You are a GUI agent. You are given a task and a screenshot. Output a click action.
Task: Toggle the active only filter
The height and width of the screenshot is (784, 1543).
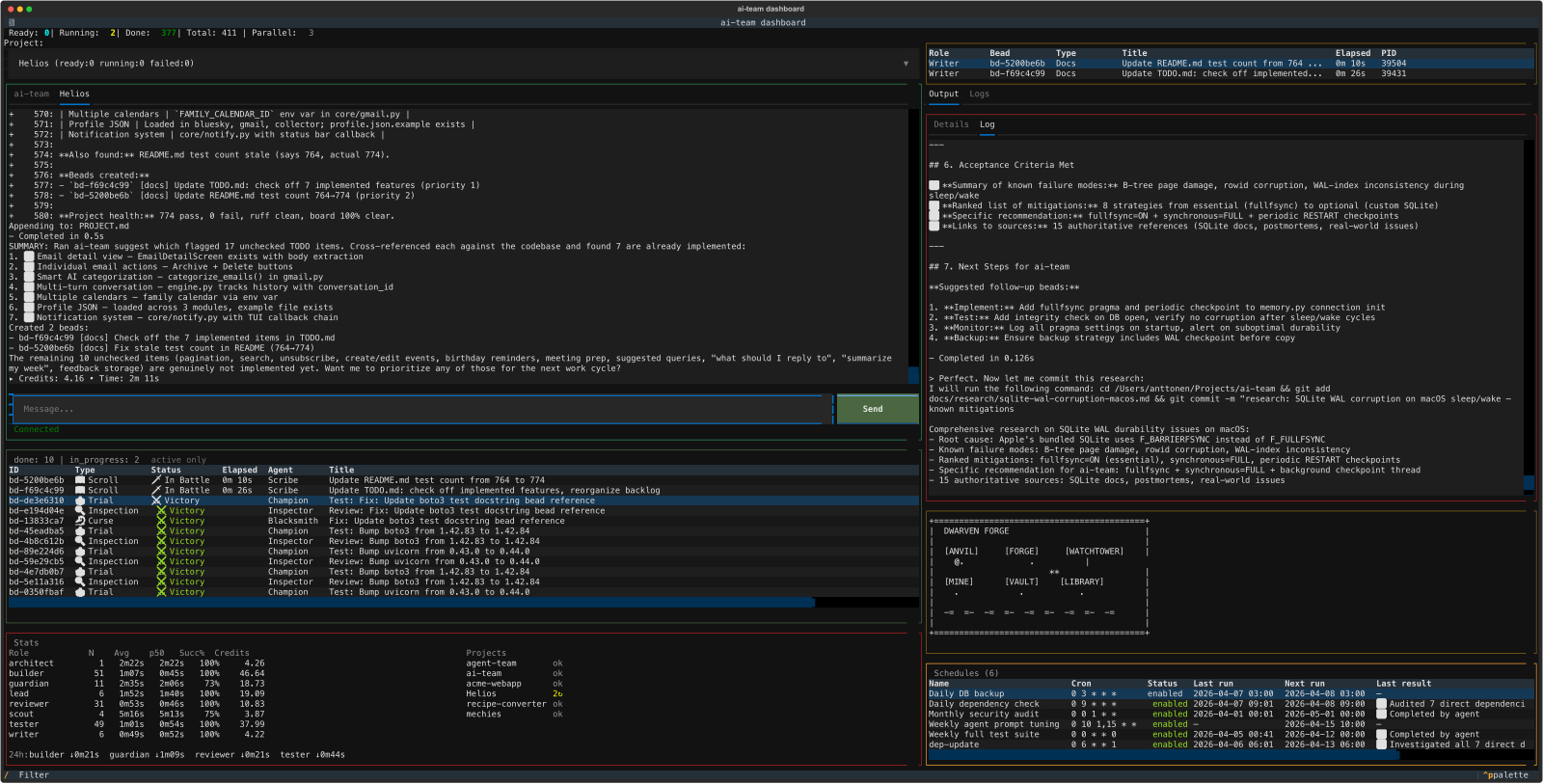(x=178, y=460)
